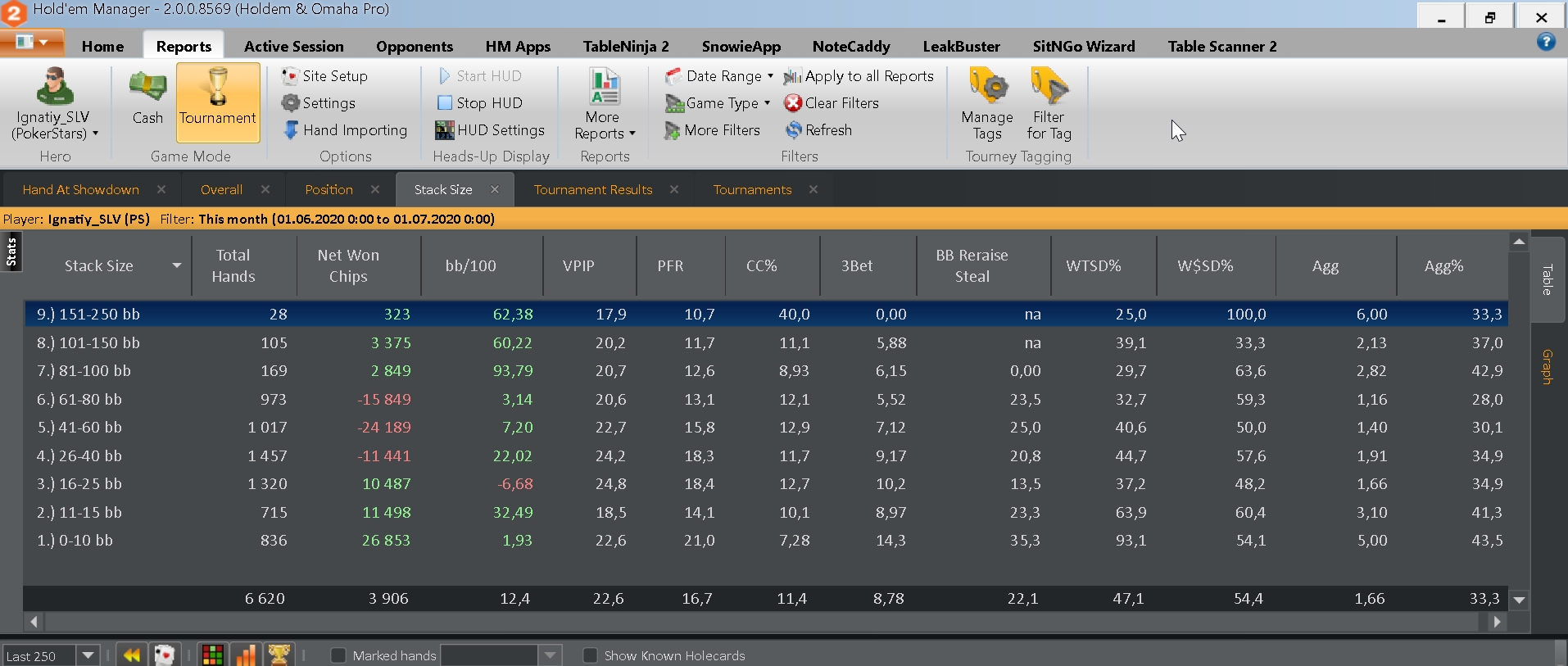Click the colored grid matrix icon
The image size is (1568, 666).
(x=212, y=655)
